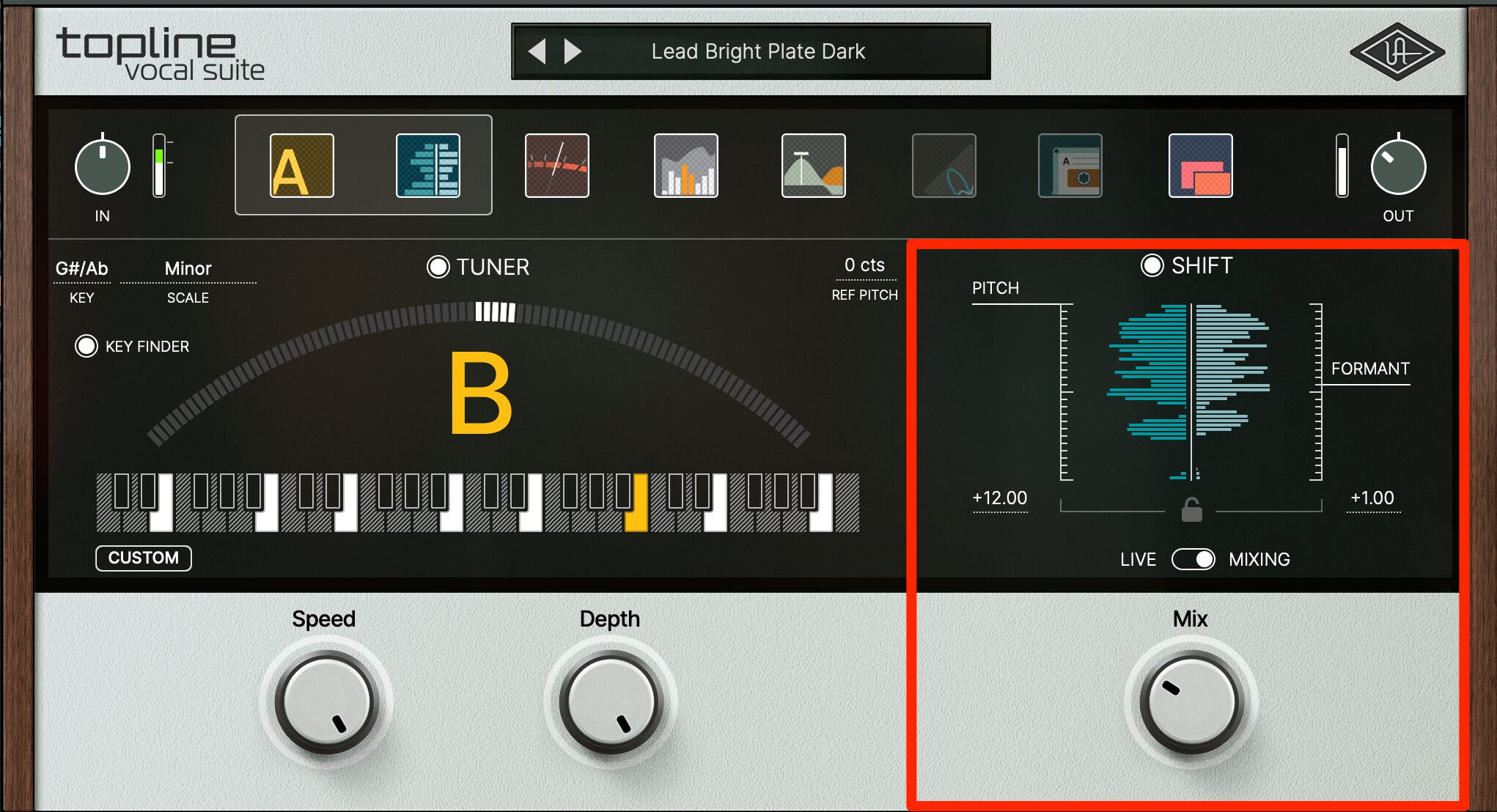The width and height of the screenshot is (1497, 812).
Task: Click the +12.00 pitch shift value
Action: pos(1000,498)
